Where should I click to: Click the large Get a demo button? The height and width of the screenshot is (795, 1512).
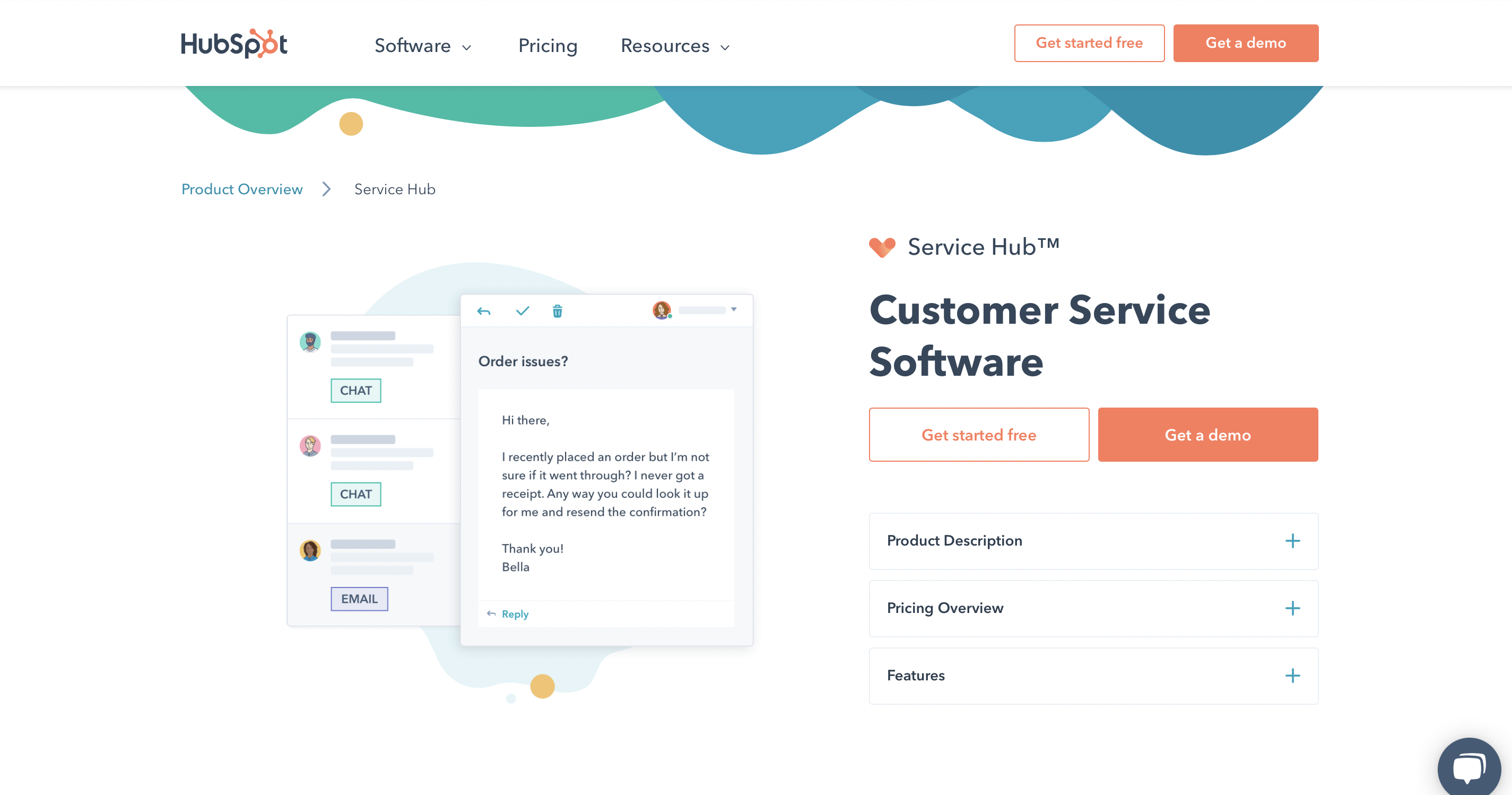point(1208,435)
